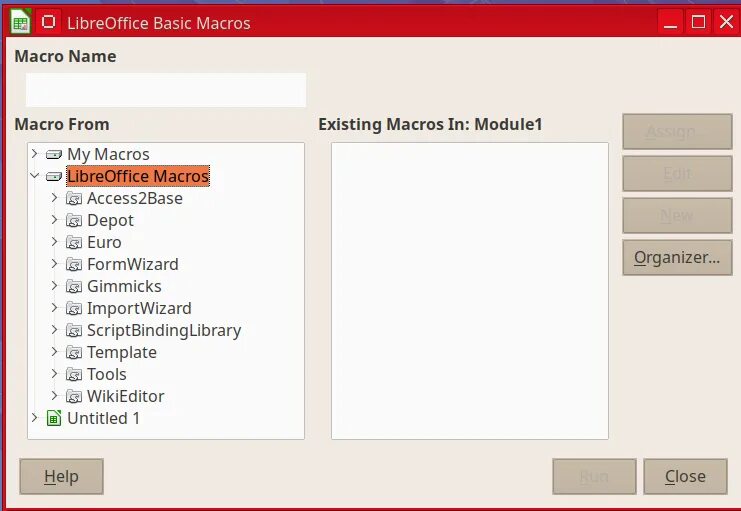Select the Untitled 1 label
This screenshot has width=741, height=511.
pyautogui.click(x=103, y=418)
